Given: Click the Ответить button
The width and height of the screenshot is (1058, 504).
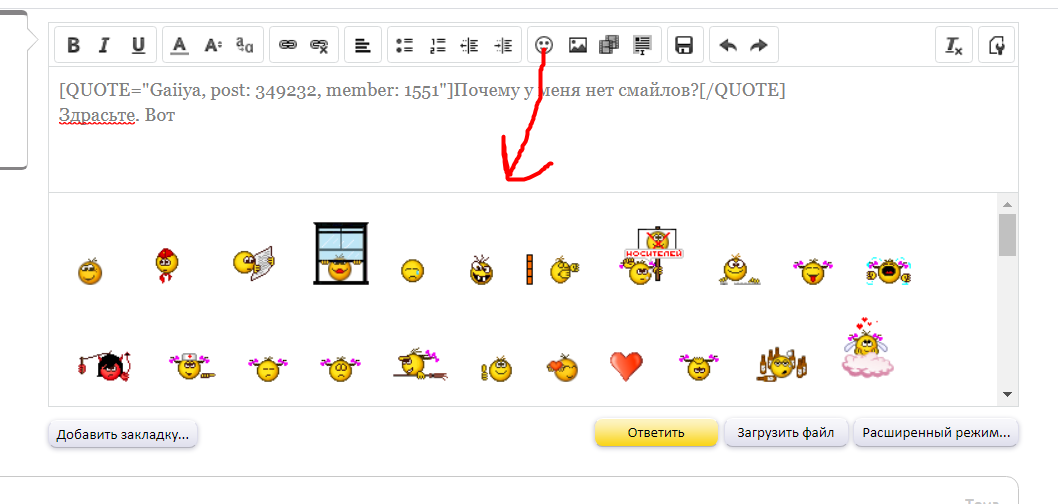Looking at the screenshot, I should (x=656, y=433).
